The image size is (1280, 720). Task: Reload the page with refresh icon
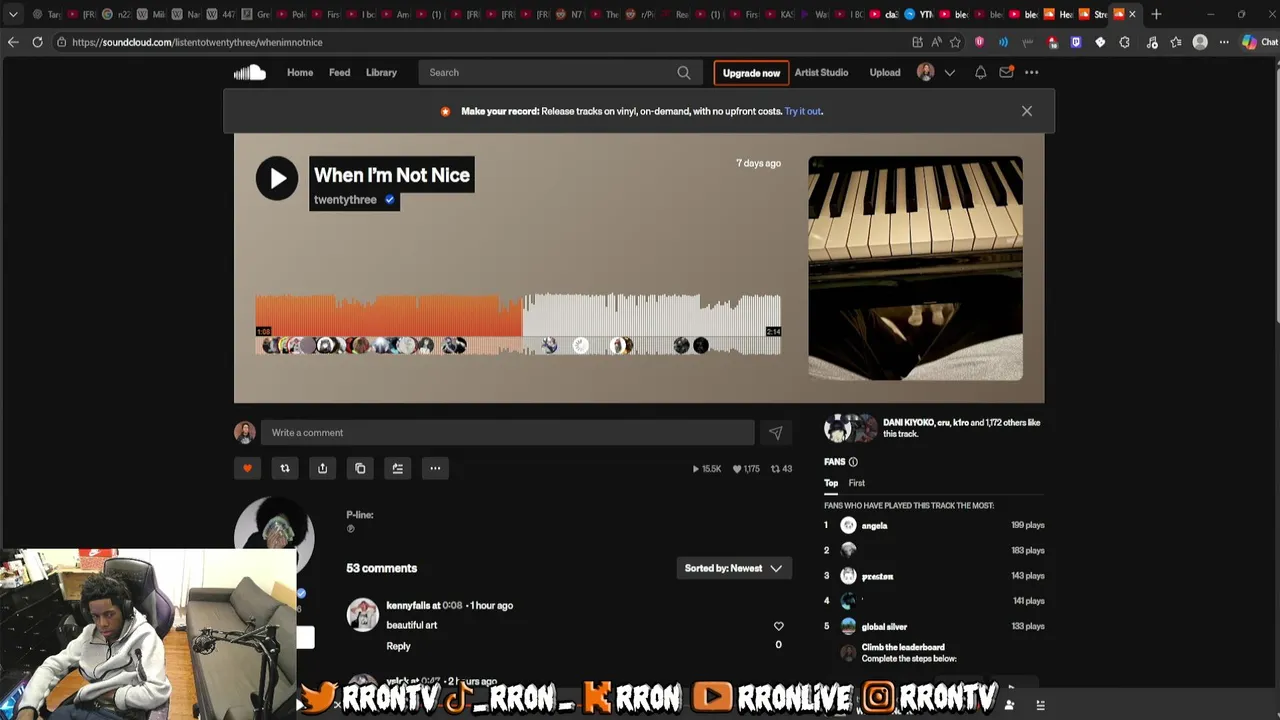click(37, 42)
